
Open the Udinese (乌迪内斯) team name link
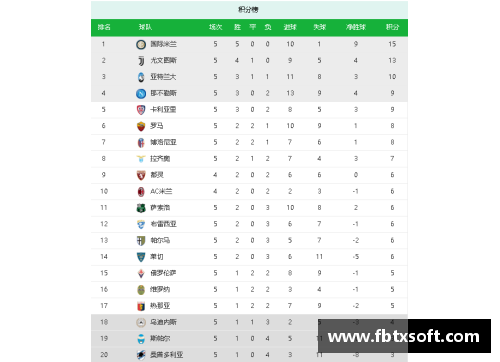[163, 322]
